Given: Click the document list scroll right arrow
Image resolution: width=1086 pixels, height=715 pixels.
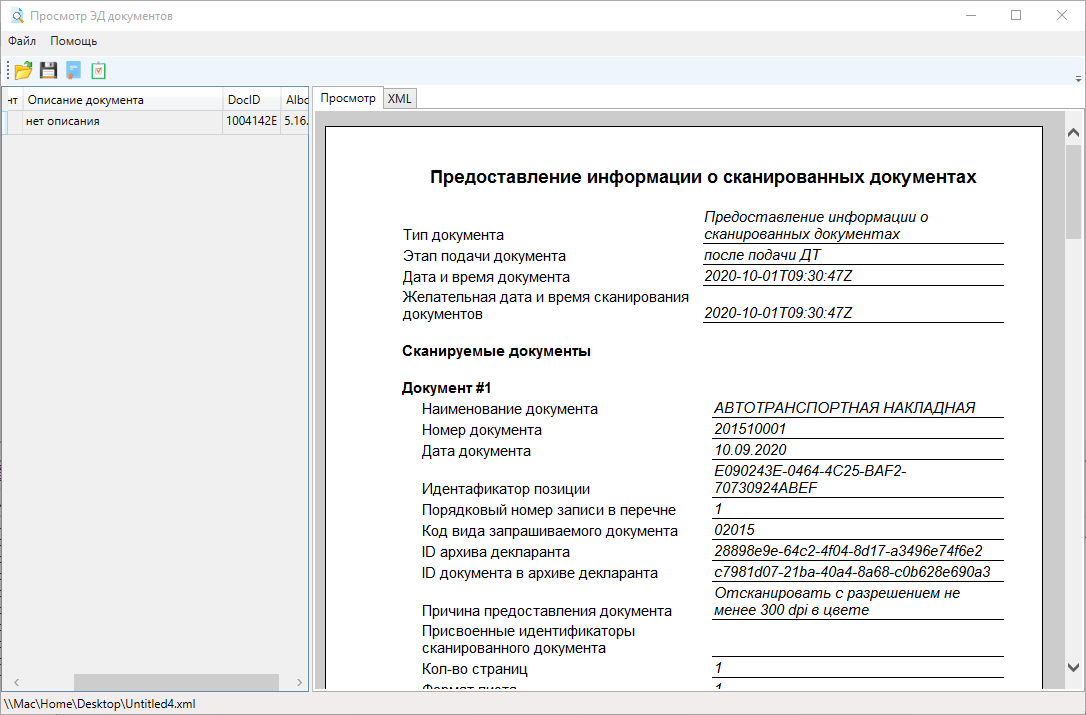Looking at the screenshot, I should point(300,682).
